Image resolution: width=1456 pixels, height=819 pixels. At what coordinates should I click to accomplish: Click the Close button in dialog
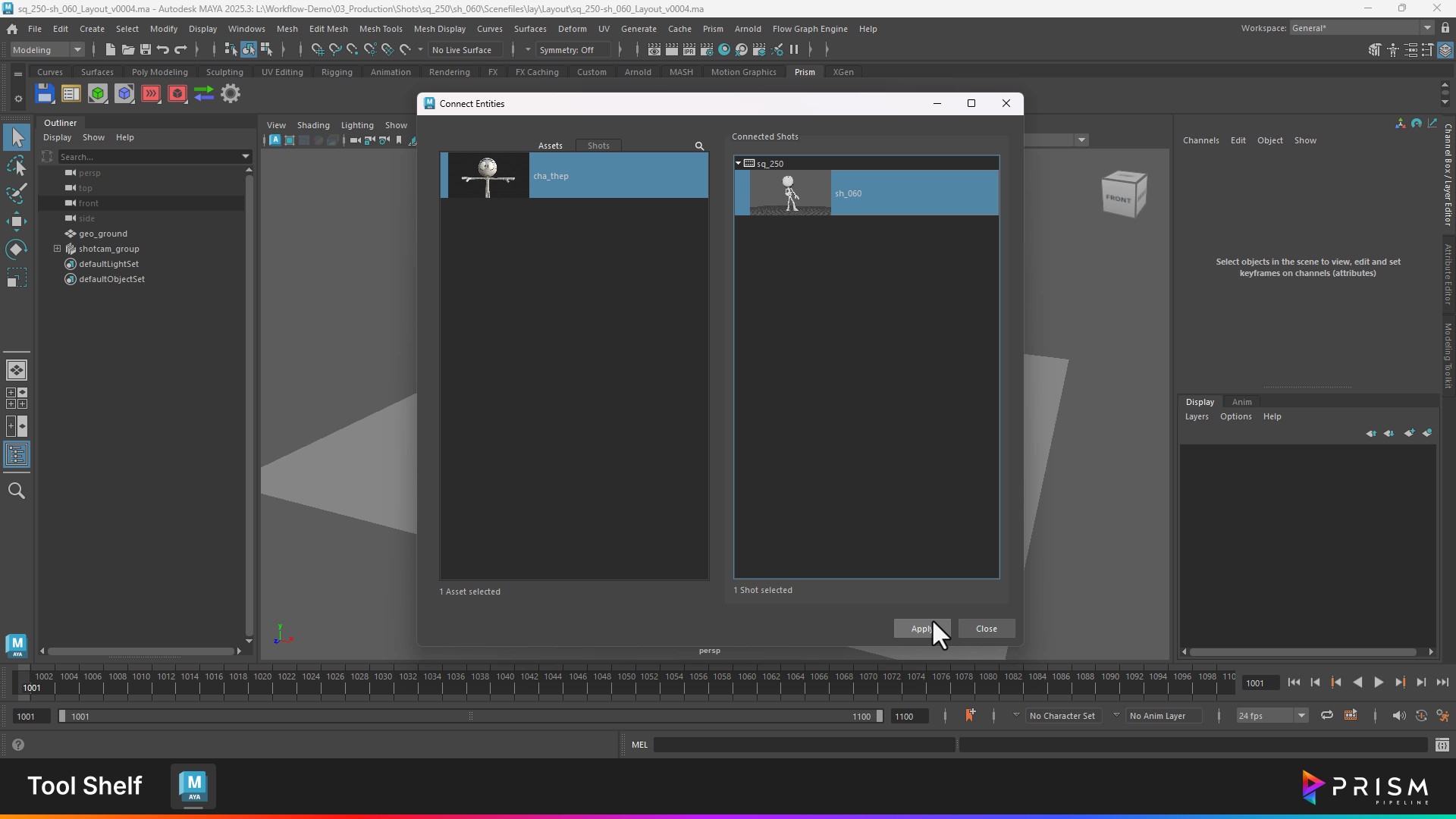[x=986, y=629]
